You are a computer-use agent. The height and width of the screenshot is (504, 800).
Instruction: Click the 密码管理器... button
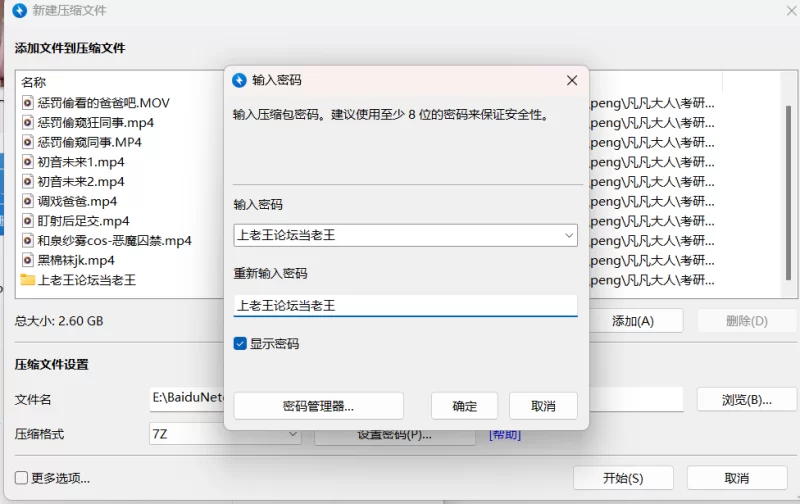click(x=318, y=406)
